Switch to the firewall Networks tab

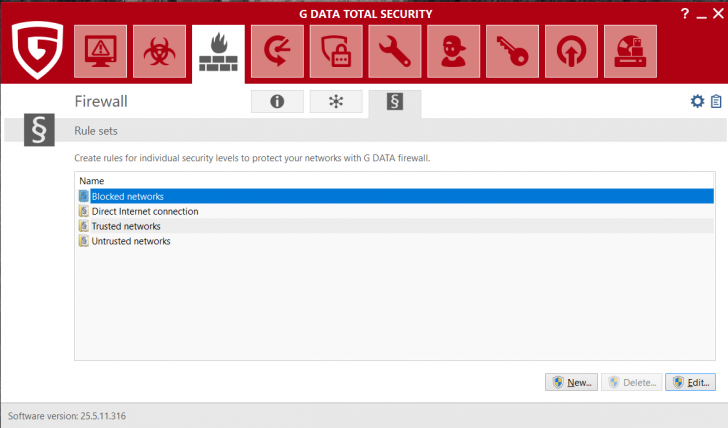336,101
